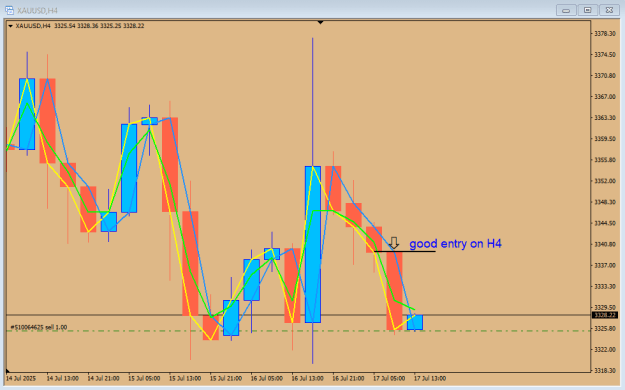Click price axis label 3370.80
Image resolution: width=625 pixels, height=390 pixels.
click(x=605, y=76)
